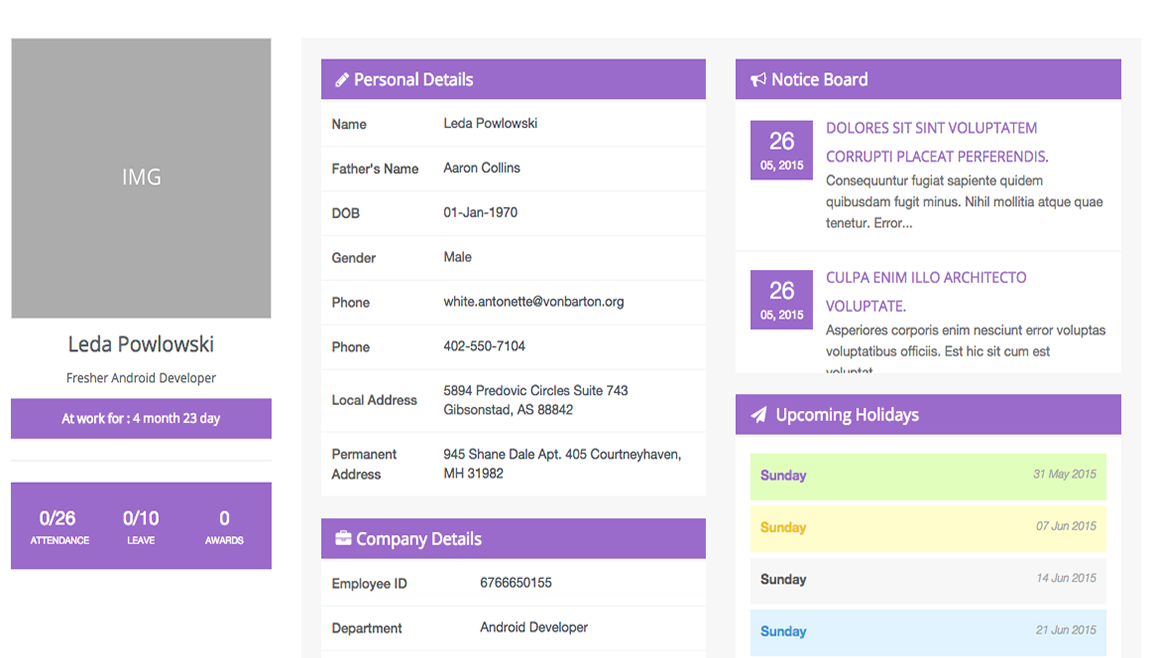
Task: Click the second notice's 26 date badge
Action: (x=781, y=300)
